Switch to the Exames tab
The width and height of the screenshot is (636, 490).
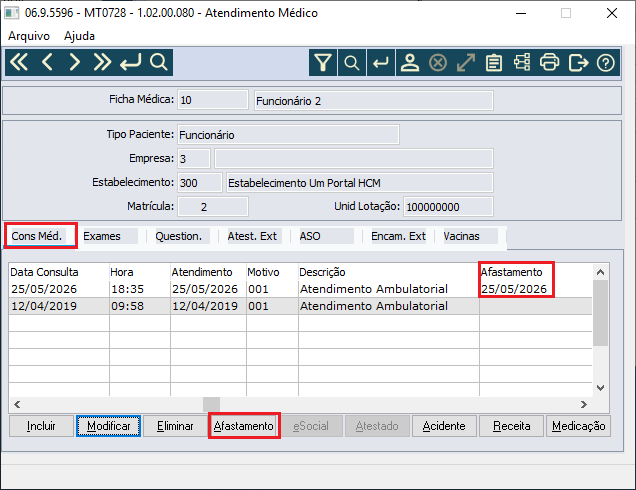[x=102, y=236]
